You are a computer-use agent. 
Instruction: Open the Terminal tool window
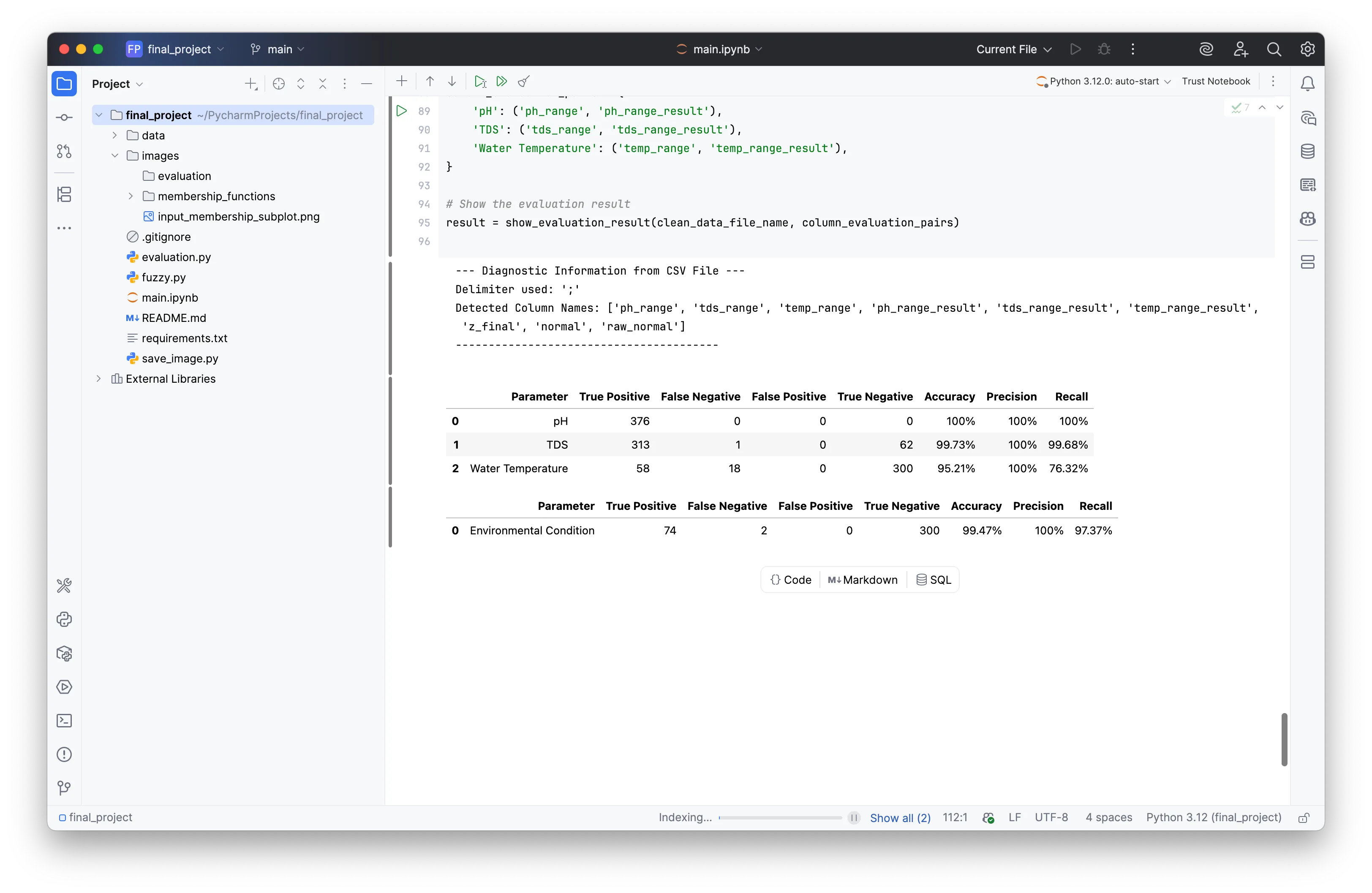point(64,721)
